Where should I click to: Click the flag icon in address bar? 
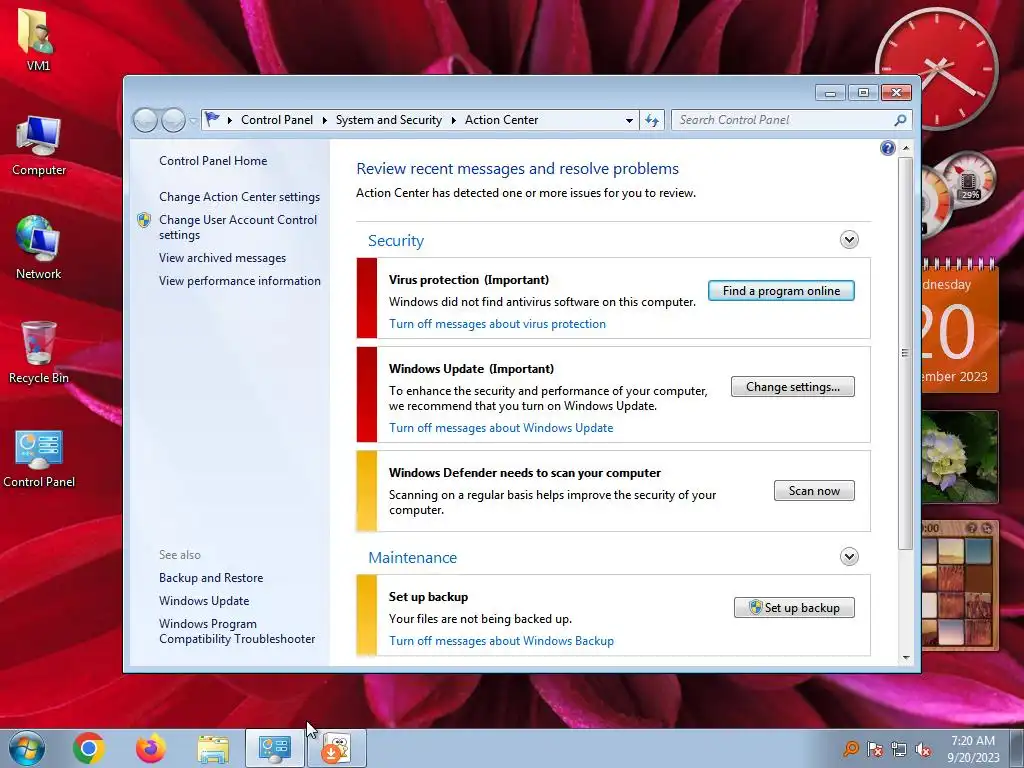click(x=212, y=120)
